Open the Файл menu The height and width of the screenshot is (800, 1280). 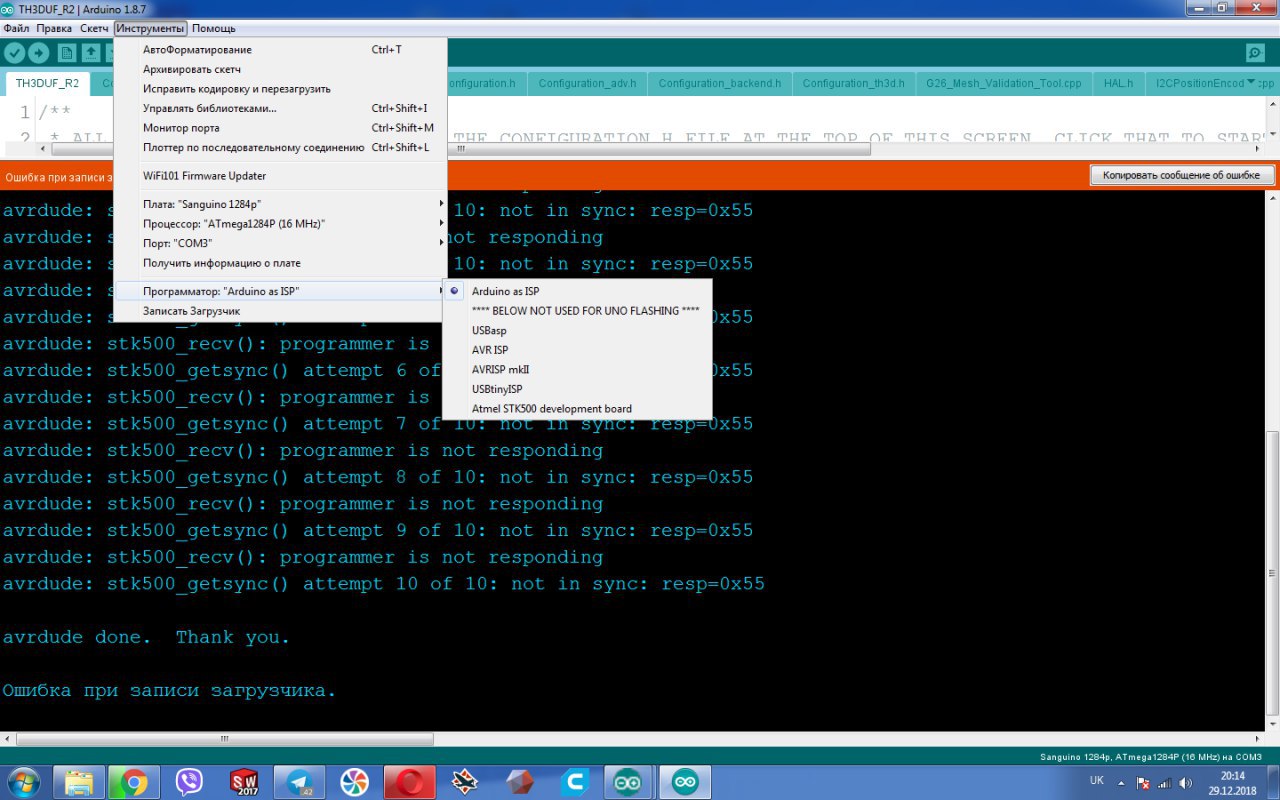(x=16, y=28)
